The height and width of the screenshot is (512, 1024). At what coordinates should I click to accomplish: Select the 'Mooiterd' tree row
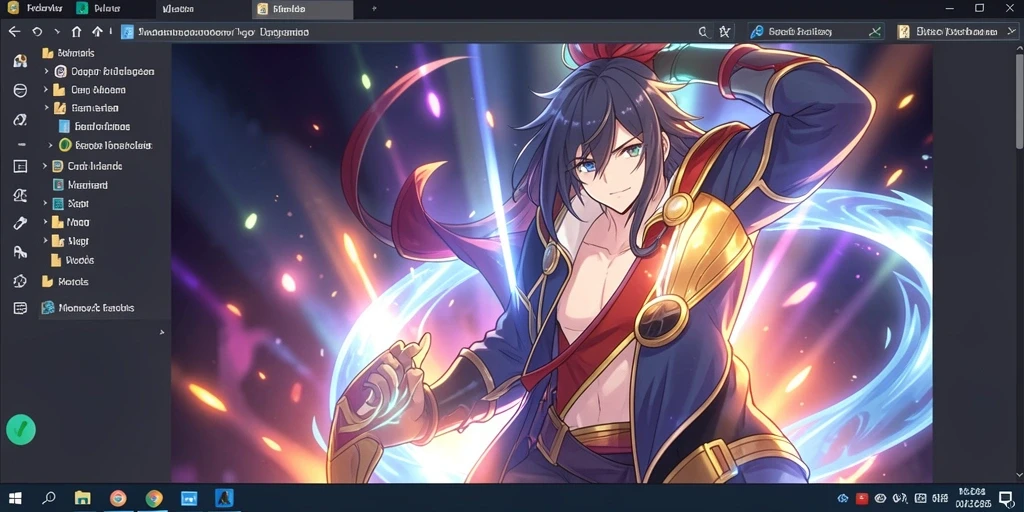(x=80, y=185)
